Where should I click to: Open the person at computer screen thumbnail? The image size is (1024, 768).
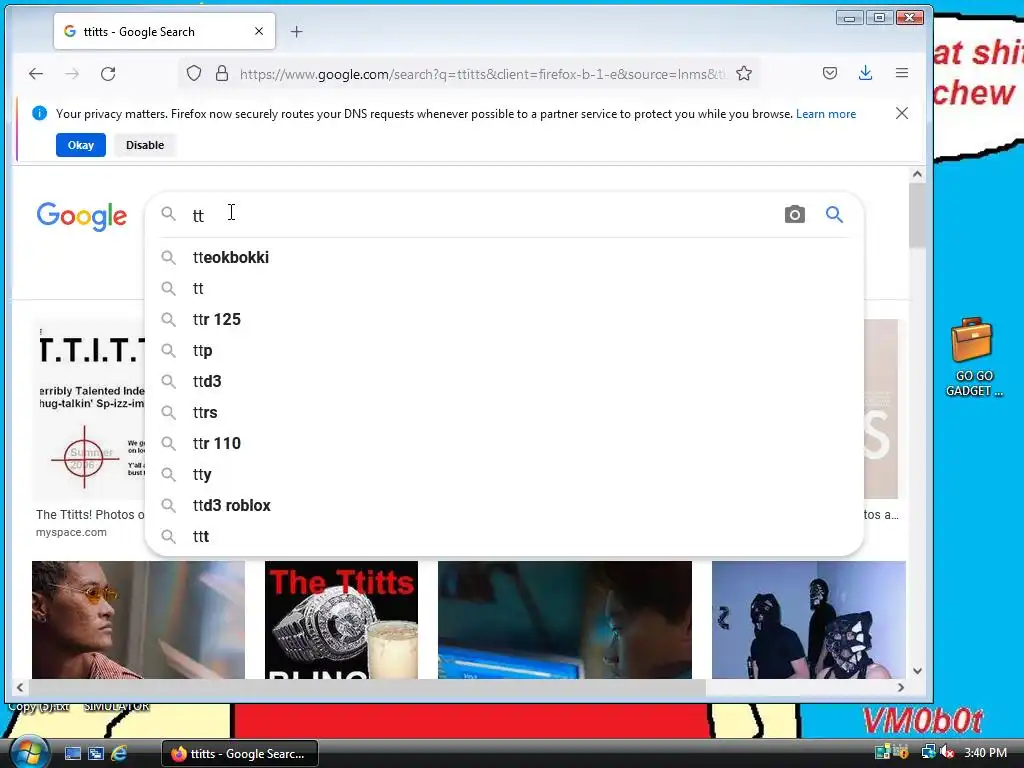pyautogui.click(x=565, y=620)
